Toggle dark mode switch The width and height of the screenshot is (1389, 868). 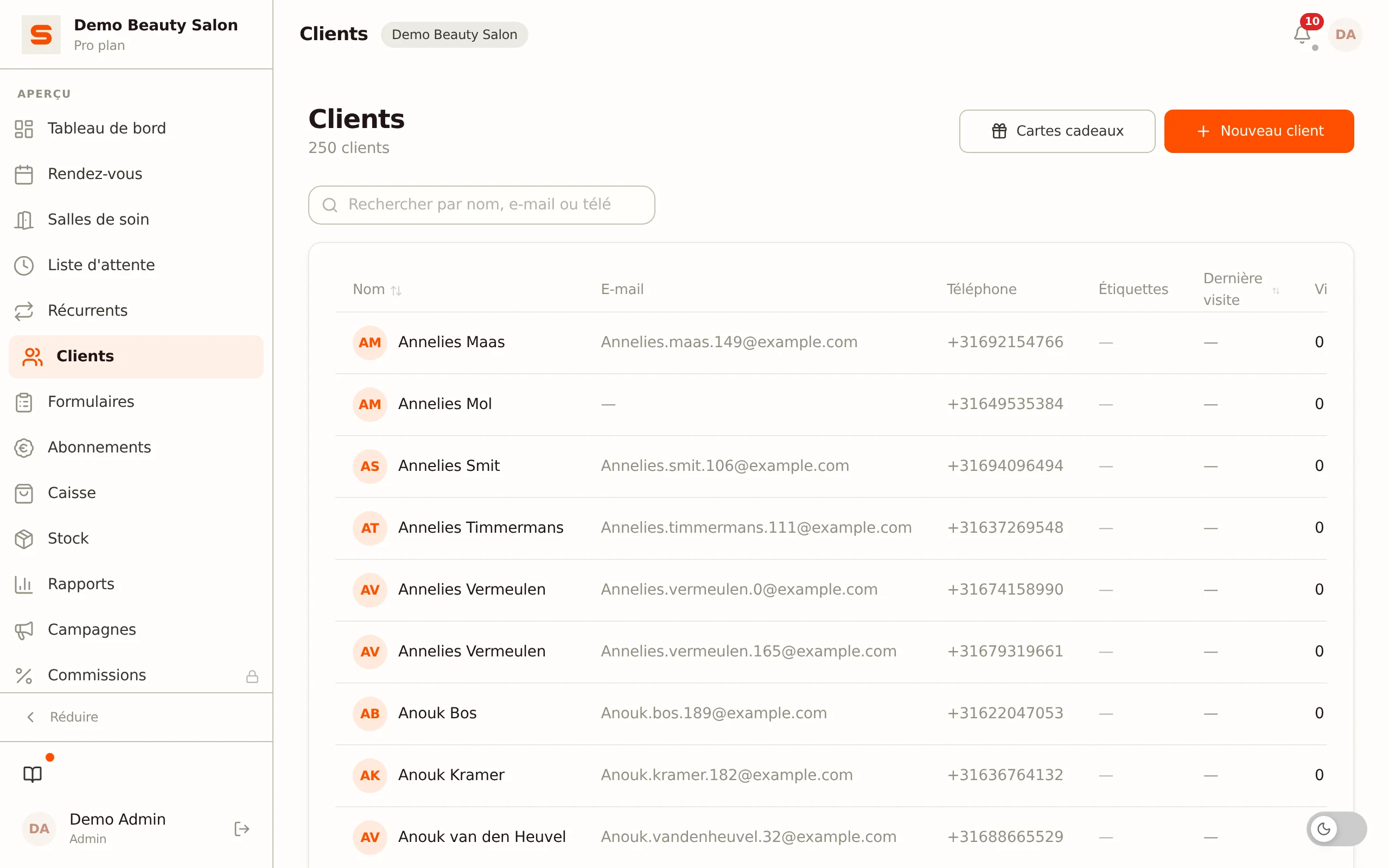point(1336,828)
